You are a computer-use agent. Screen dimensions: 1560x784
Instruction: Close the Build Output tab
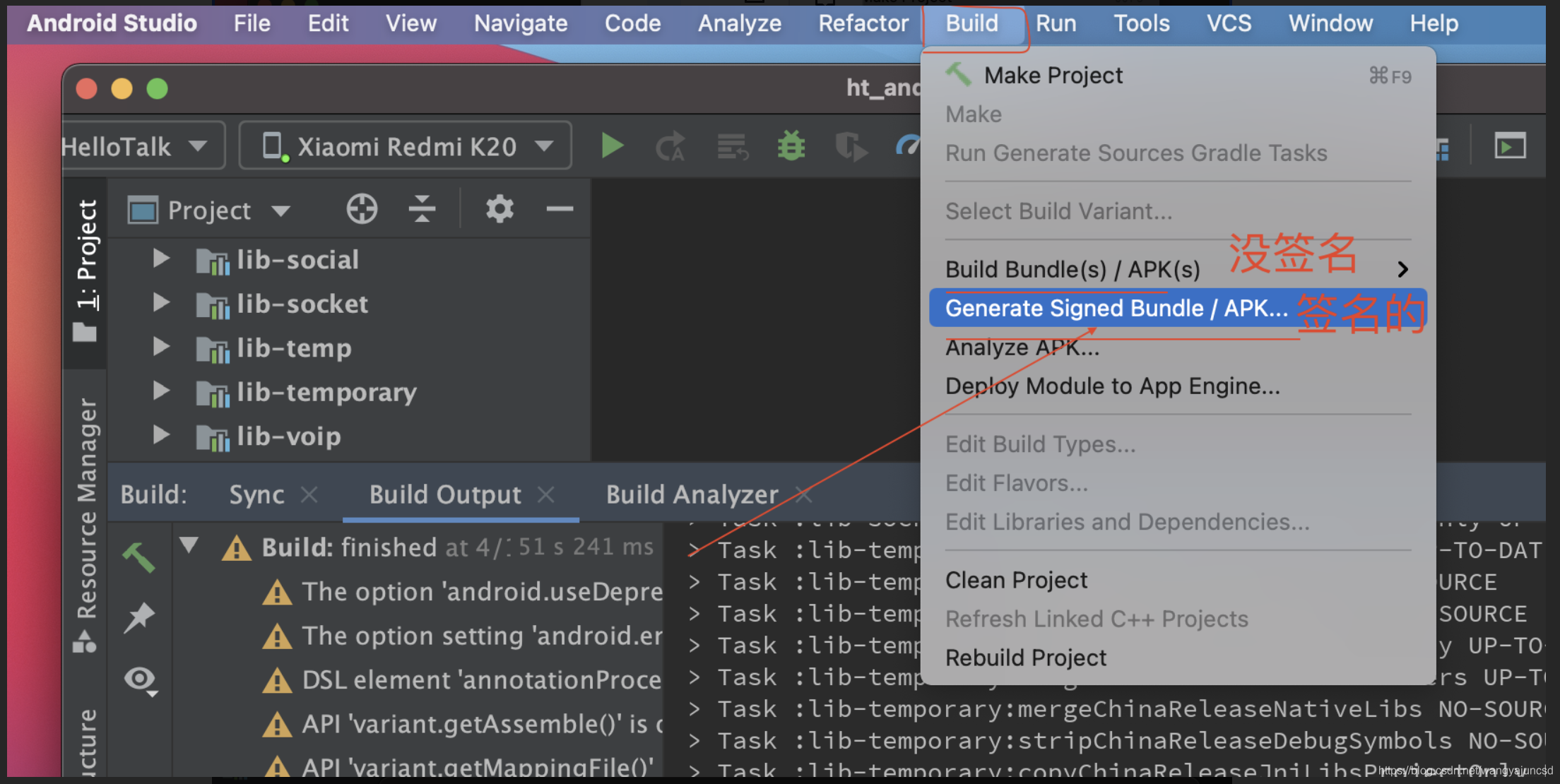point(545,494)
